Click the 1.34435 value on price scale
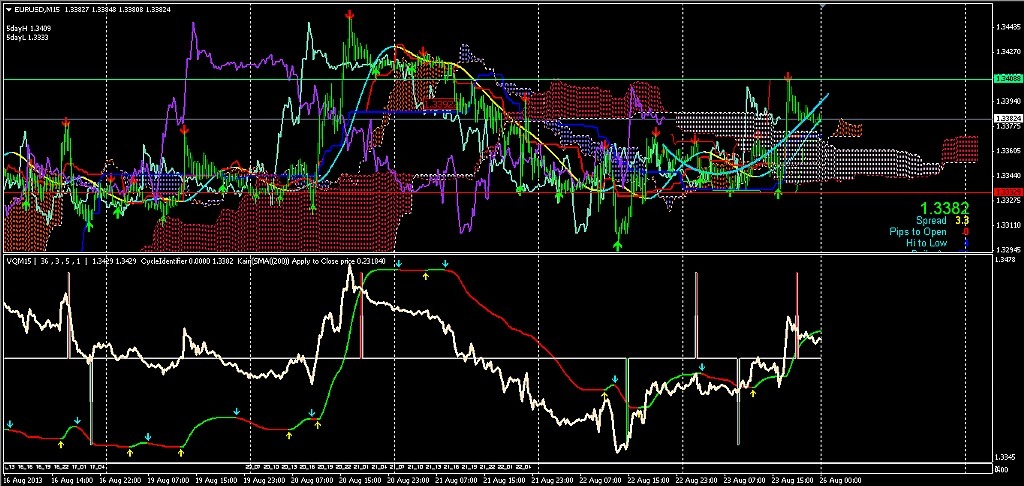1024x486 pixels. pos(1007,28)
